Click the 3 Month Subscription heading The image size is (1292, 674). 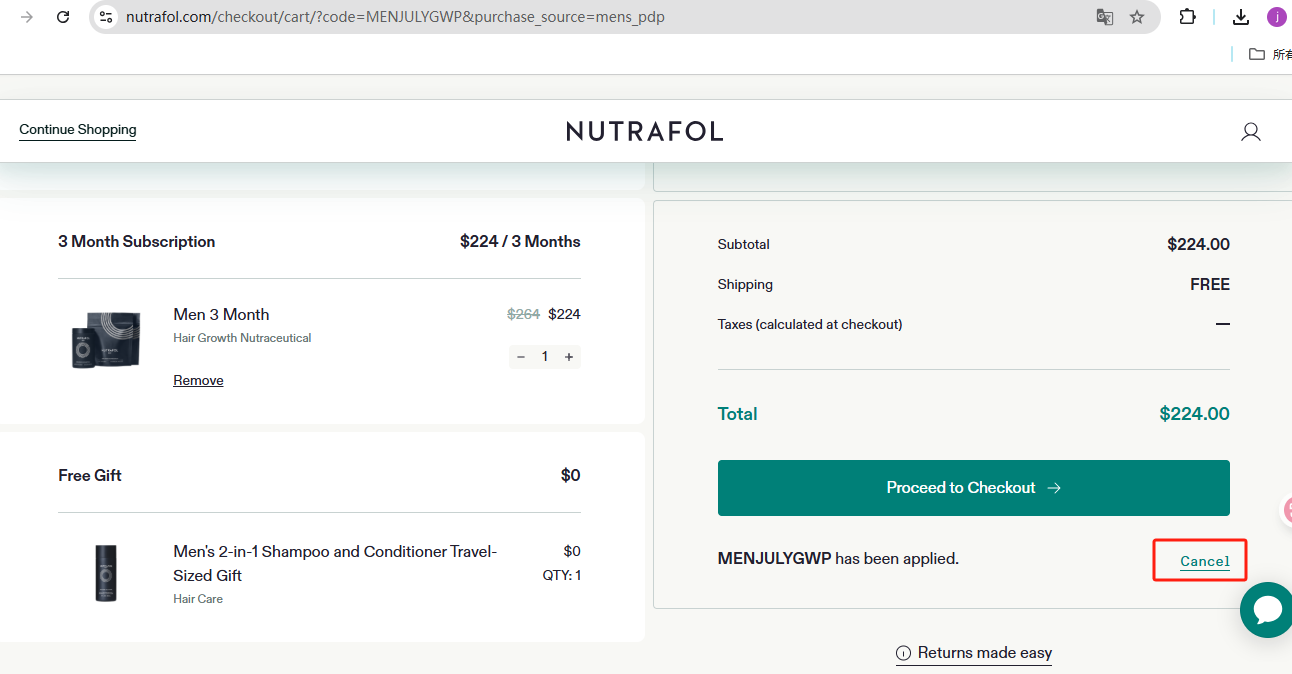[137, 241]
